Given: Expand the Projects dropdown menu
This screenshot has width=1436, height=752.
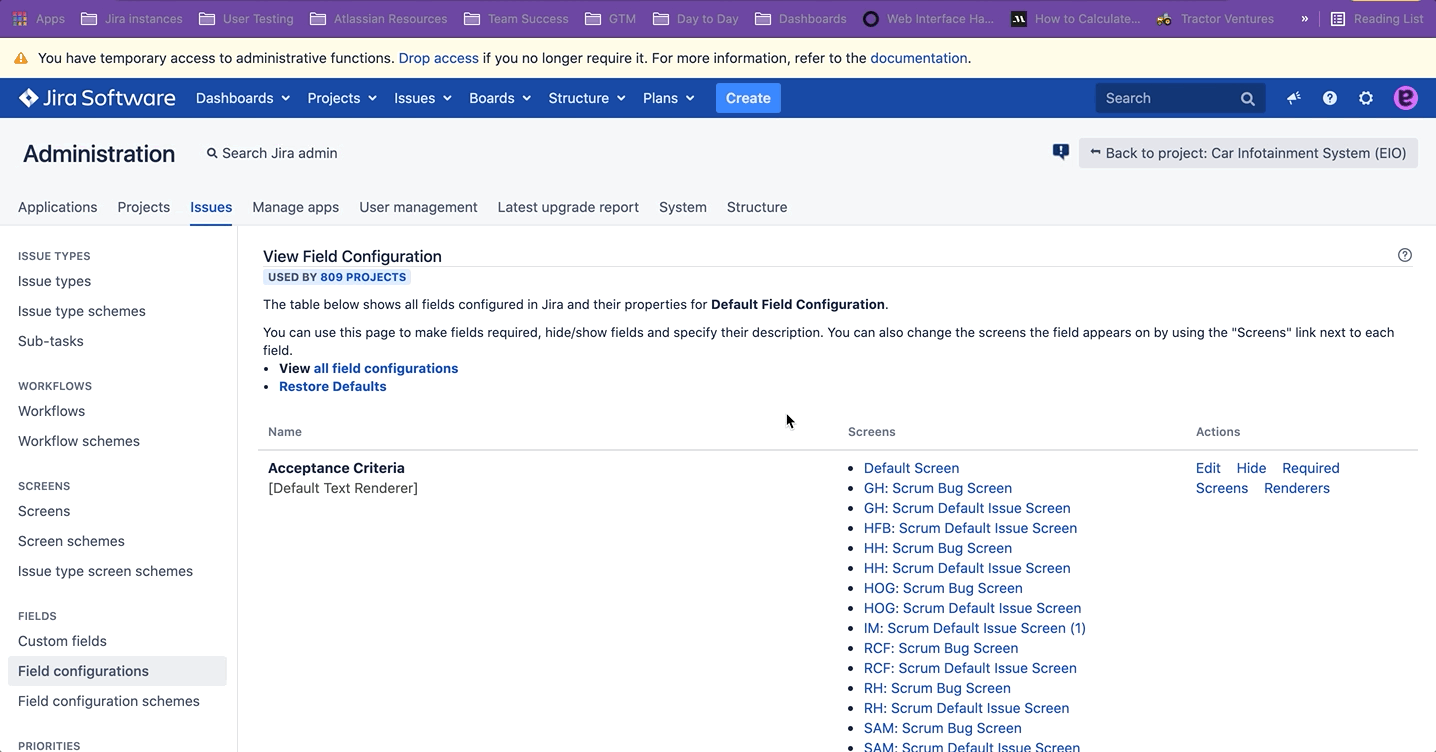Looking at the screenshot, I should [342, 98].
